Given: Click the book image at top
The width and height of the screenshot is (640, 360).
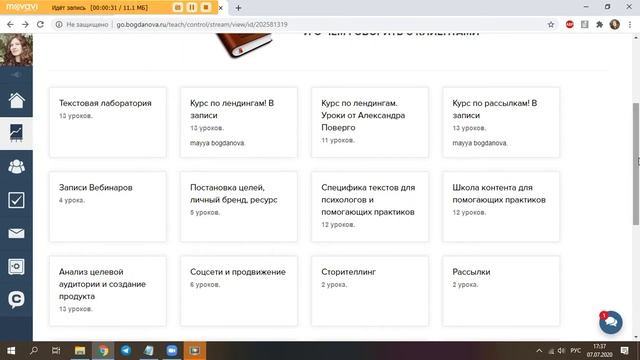Looking at the screenshot, I should click(244, 45).
